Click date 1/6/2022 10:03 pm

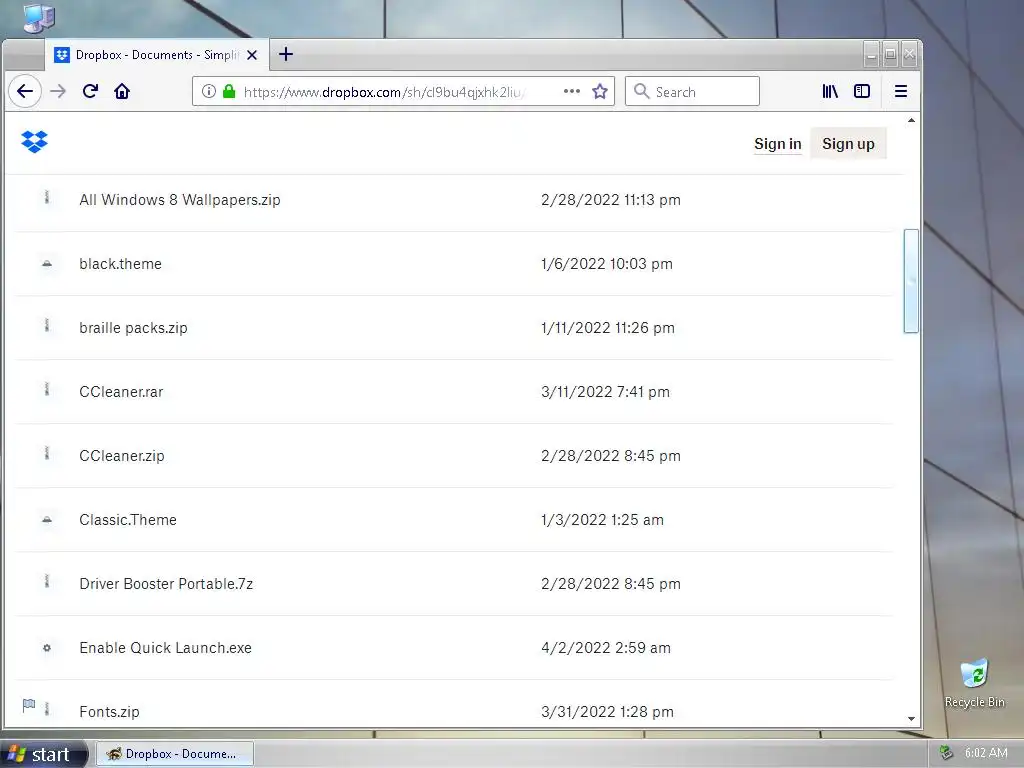point(607,264)
